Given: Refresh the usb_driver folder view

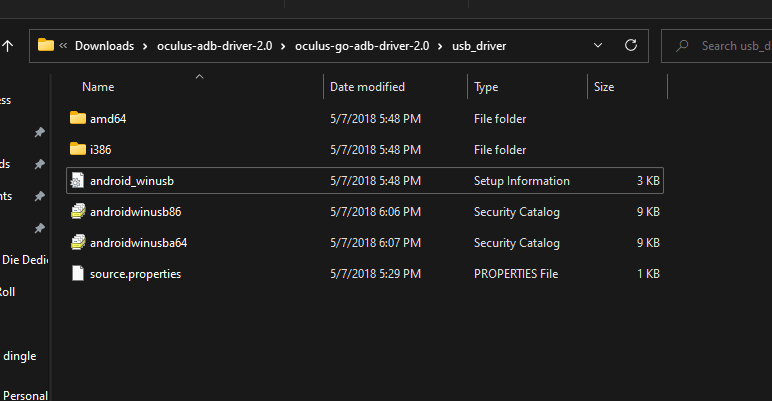Looking at the screenshot, I should [630, 46].
